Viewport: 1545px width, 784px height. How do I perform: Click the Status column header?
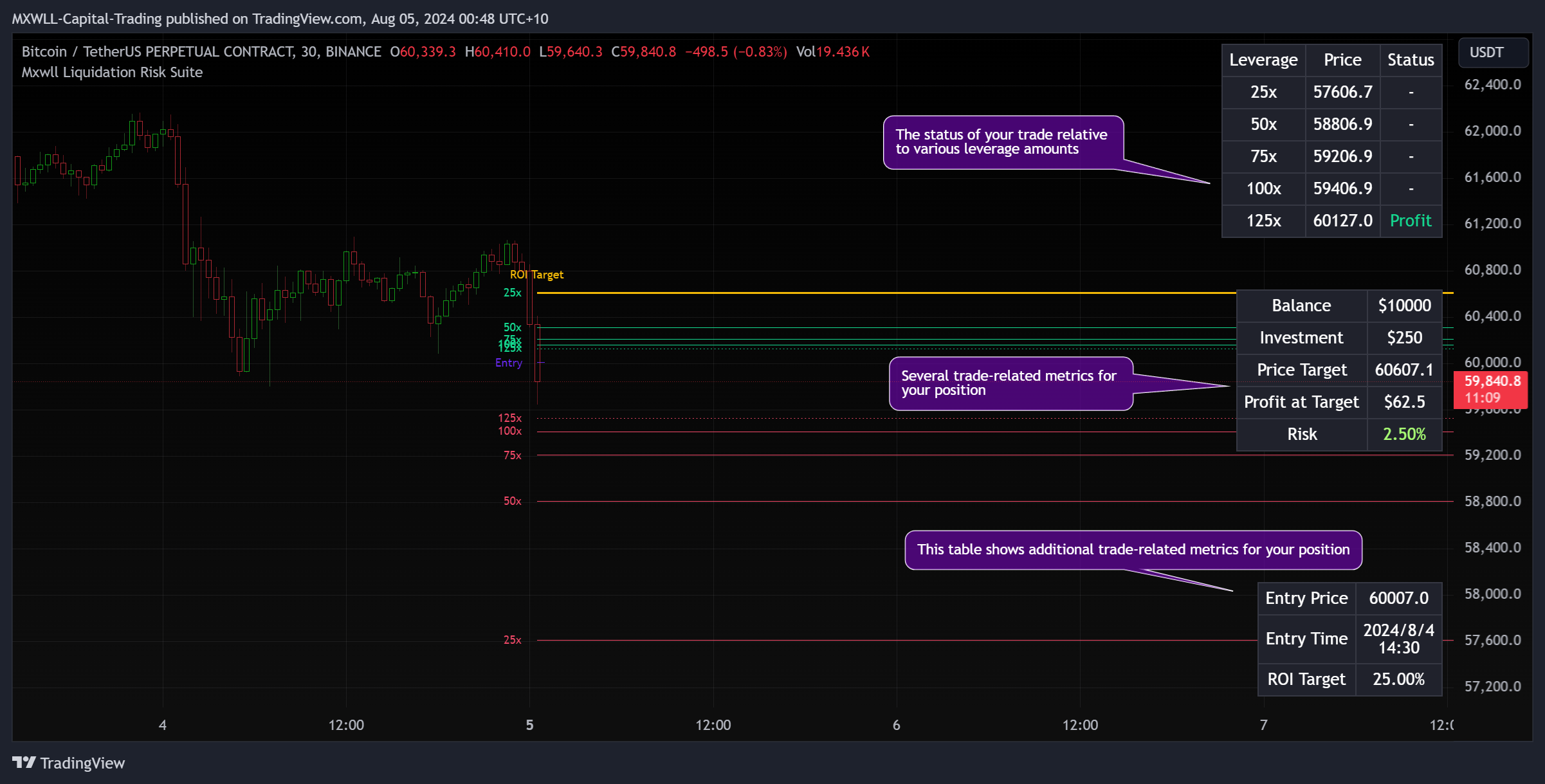[1410, 60]
